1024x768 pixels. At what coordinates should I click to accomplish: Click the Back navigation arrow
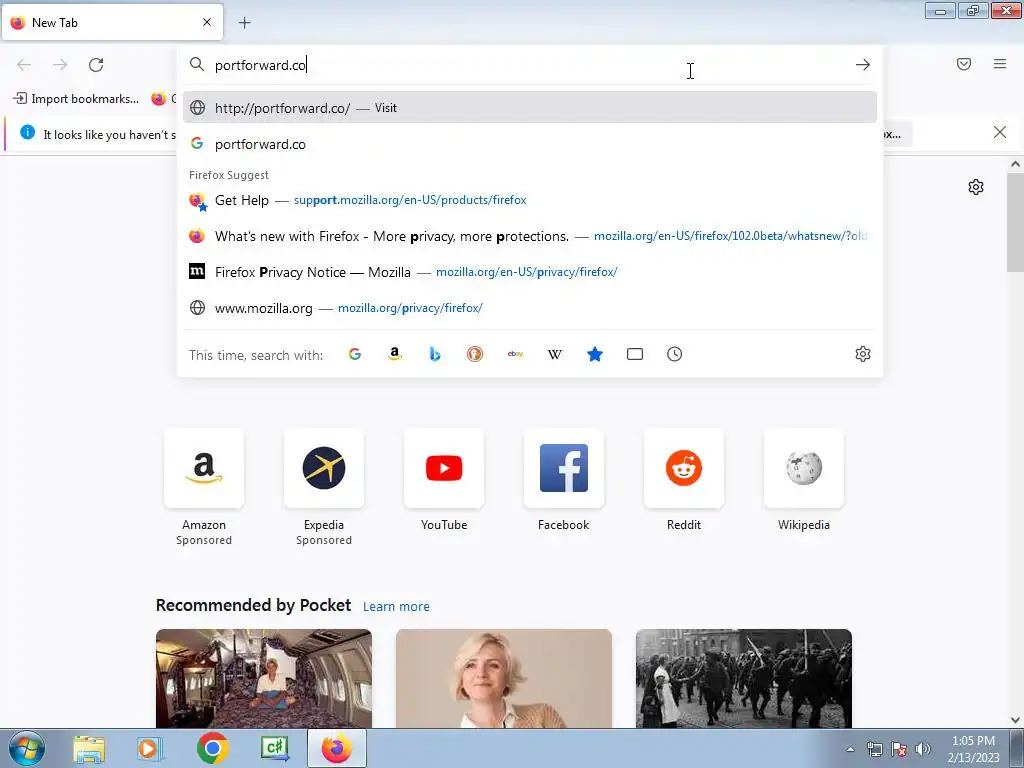24,65
